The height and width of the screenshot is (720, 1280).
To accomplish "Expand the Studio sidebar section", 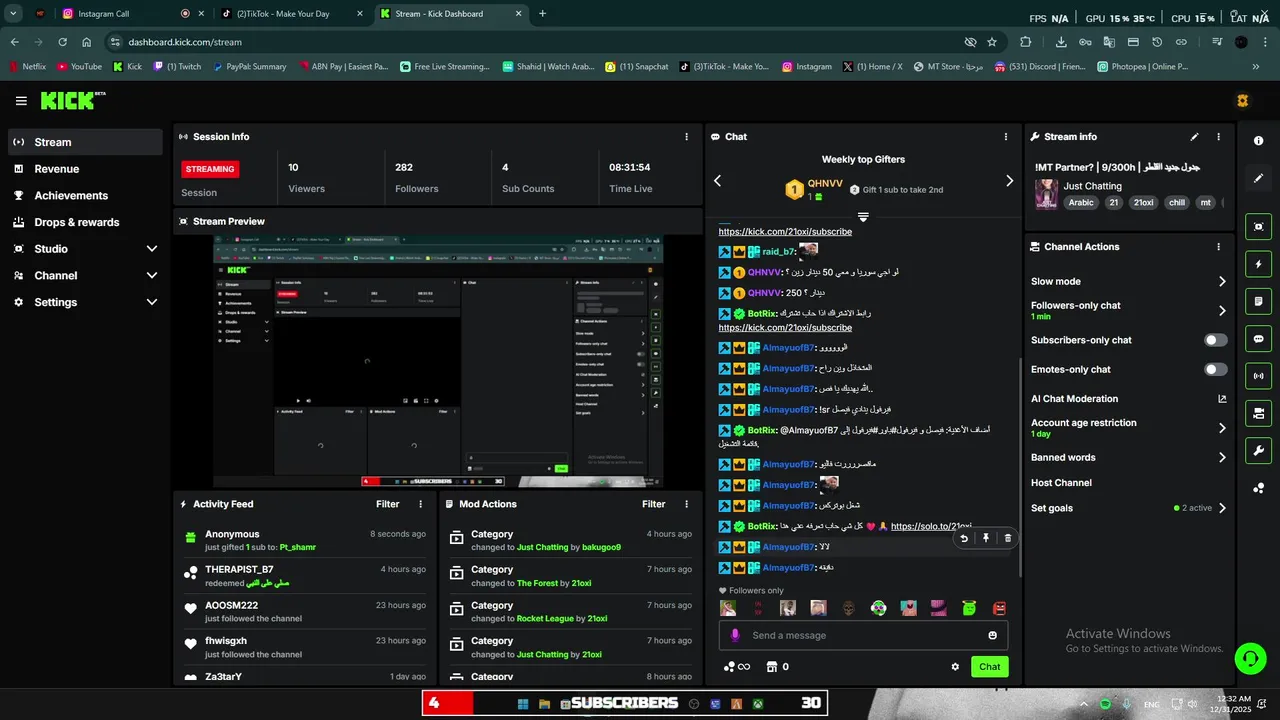I will [152, 249].
